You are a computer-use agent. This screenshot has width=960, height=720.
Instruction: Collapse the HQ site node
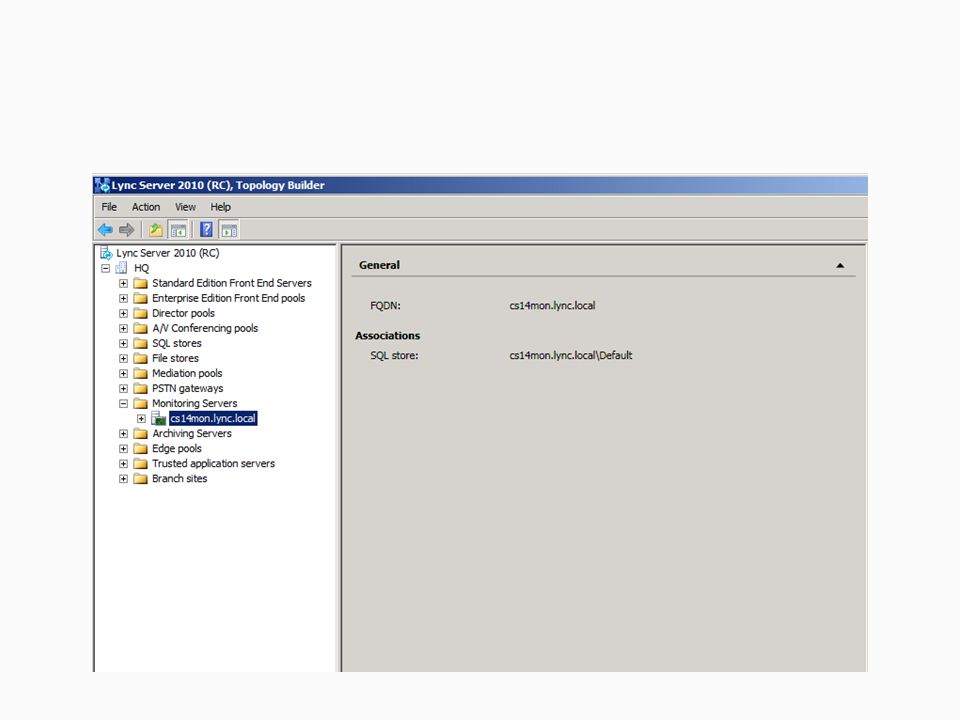pyautogui.click(x=106, y=268)
